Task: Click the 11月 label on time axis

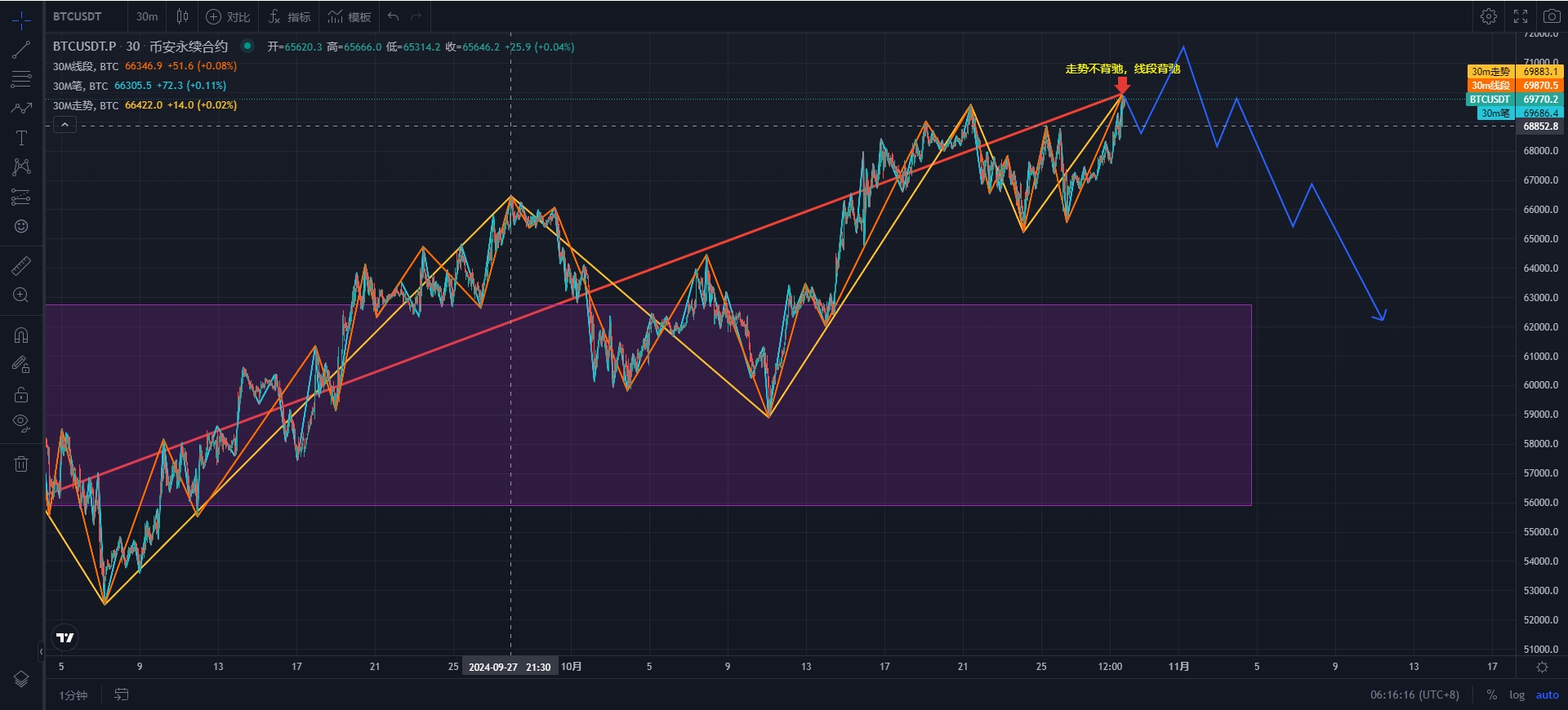Action: click(1179, 667)
